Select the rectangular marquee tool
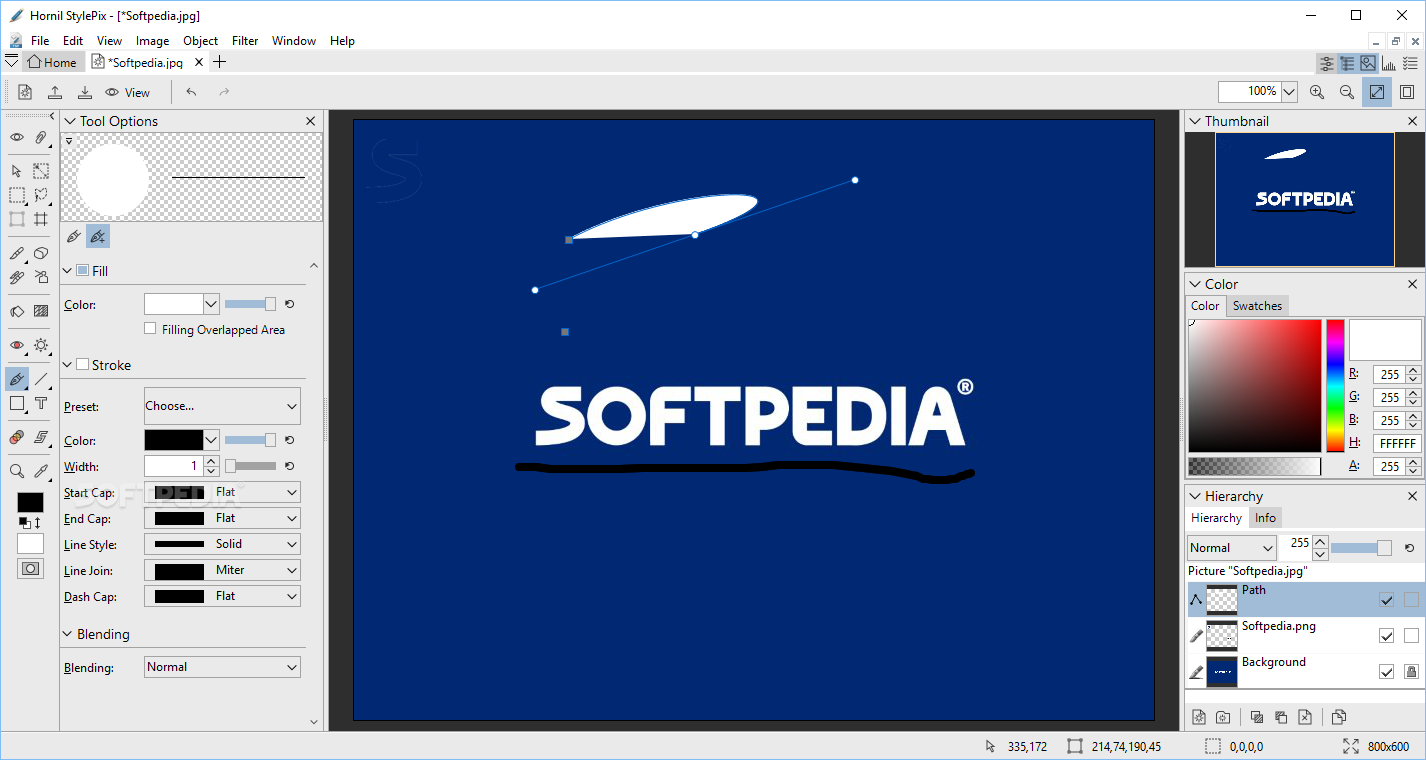 click(x=17, y=195)
